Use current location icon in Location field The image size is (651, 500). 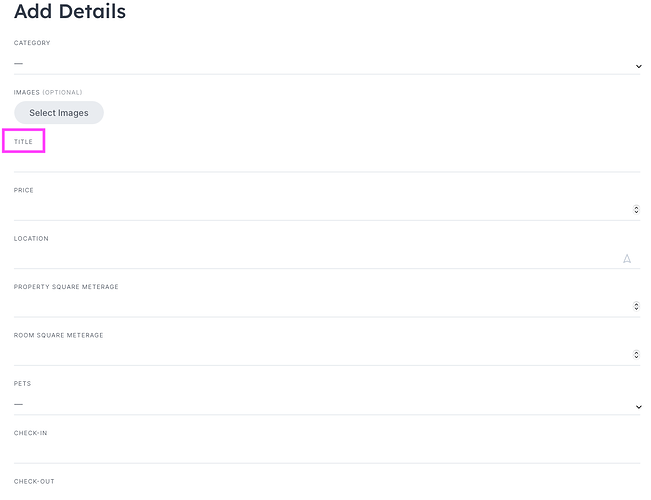[x=627, y=258]
